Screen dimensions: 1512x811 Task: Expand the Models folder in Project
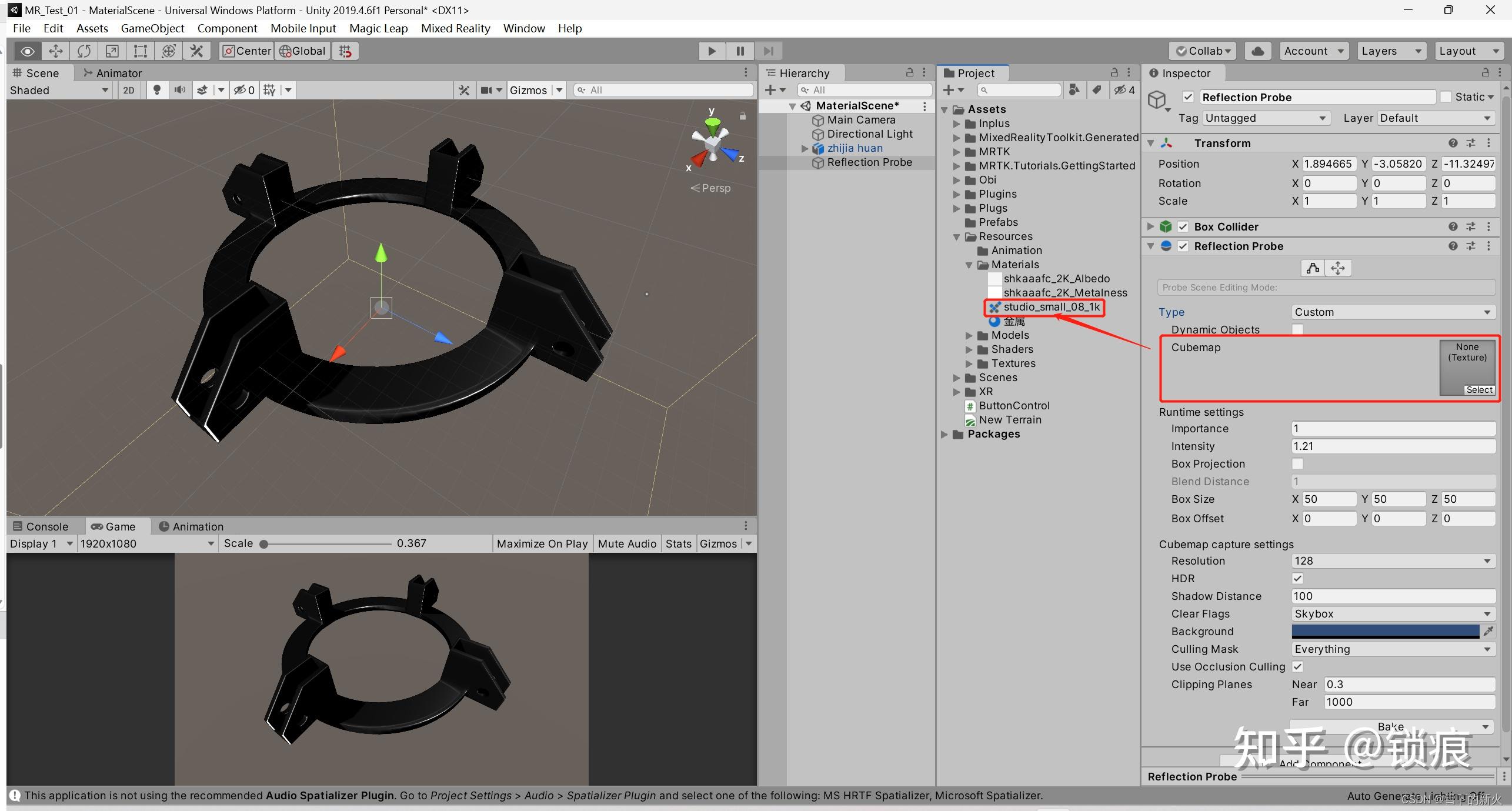click(969, 335)
